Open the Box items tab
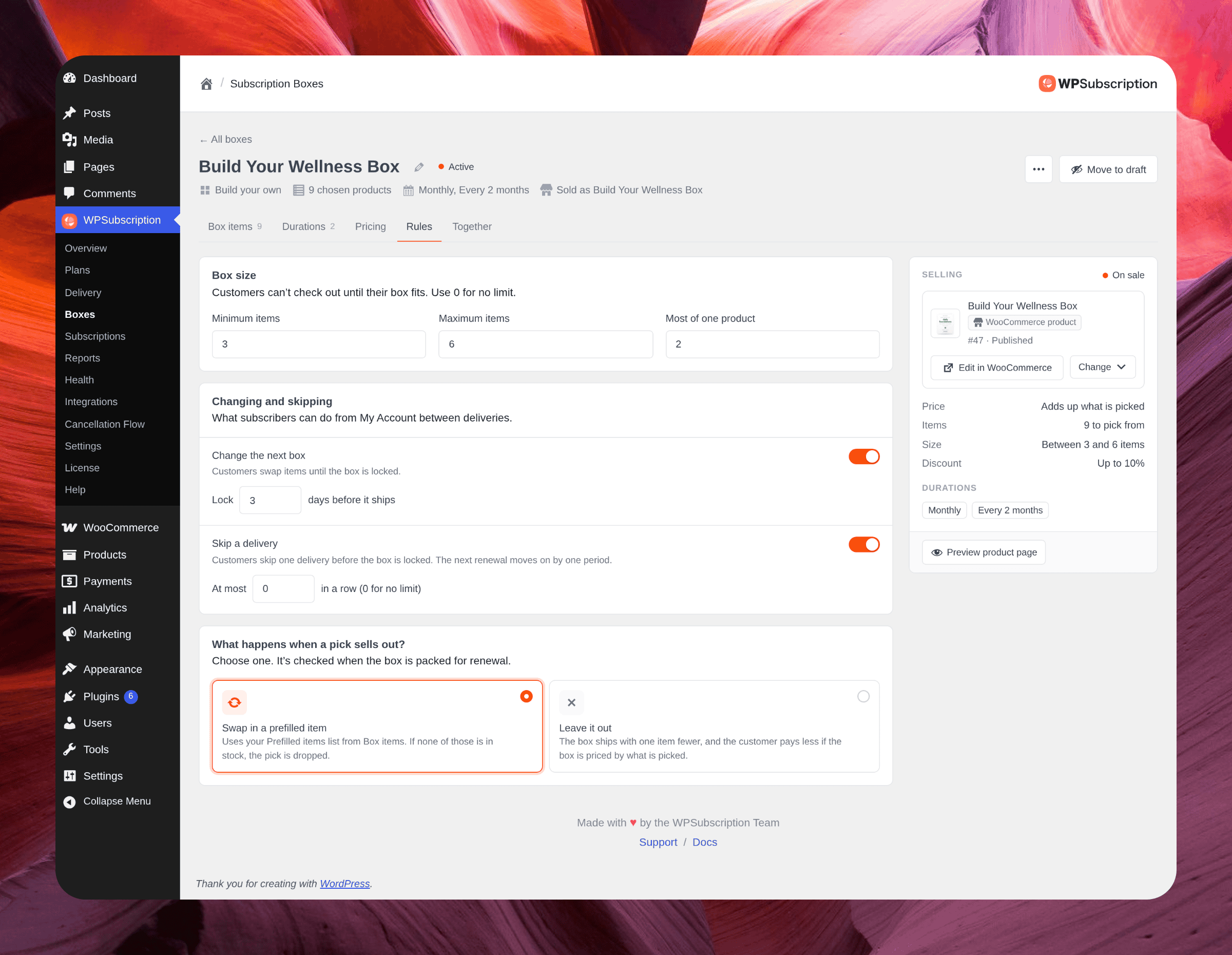This screenshot has width=1232, height=955. click(235, 227)
